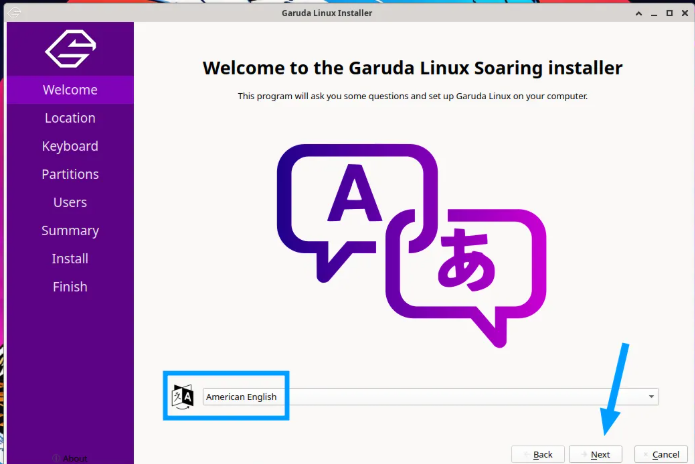This screenshot has width=695, height=464.
Task: Maximize the Garuda Linux Installer window
Action: coord(669,13)
